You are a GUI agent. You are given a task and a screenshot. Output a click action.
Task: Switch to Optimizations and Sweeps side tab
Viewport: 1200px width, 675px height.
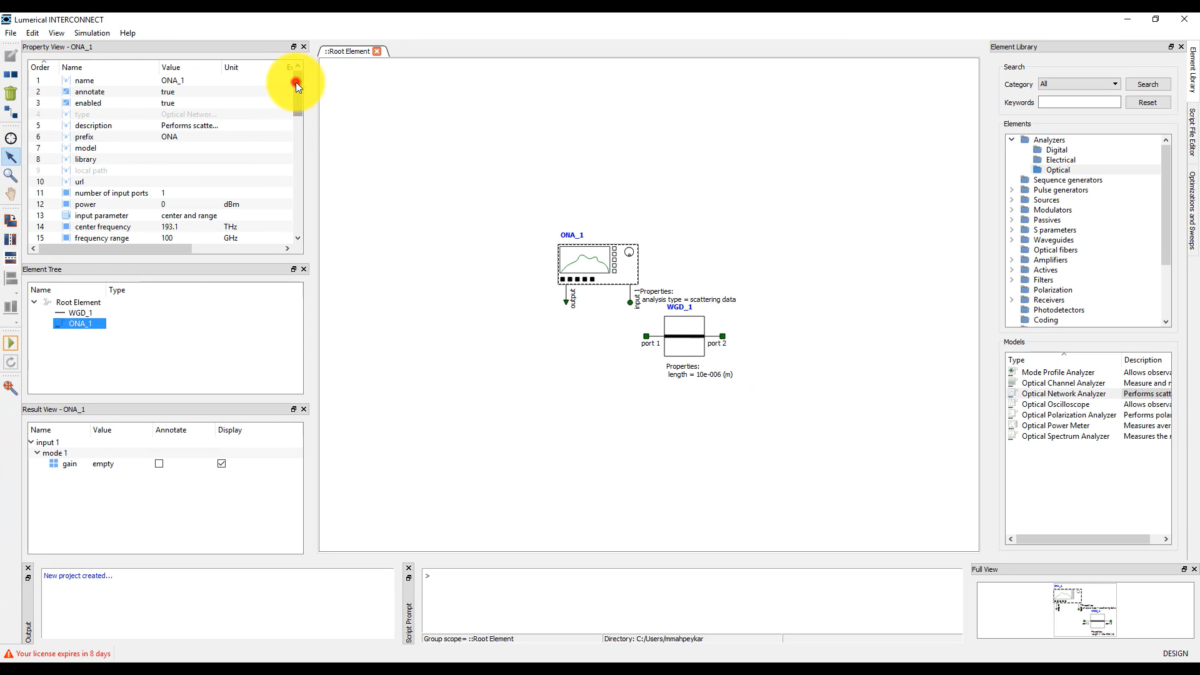click(1192, 210)
